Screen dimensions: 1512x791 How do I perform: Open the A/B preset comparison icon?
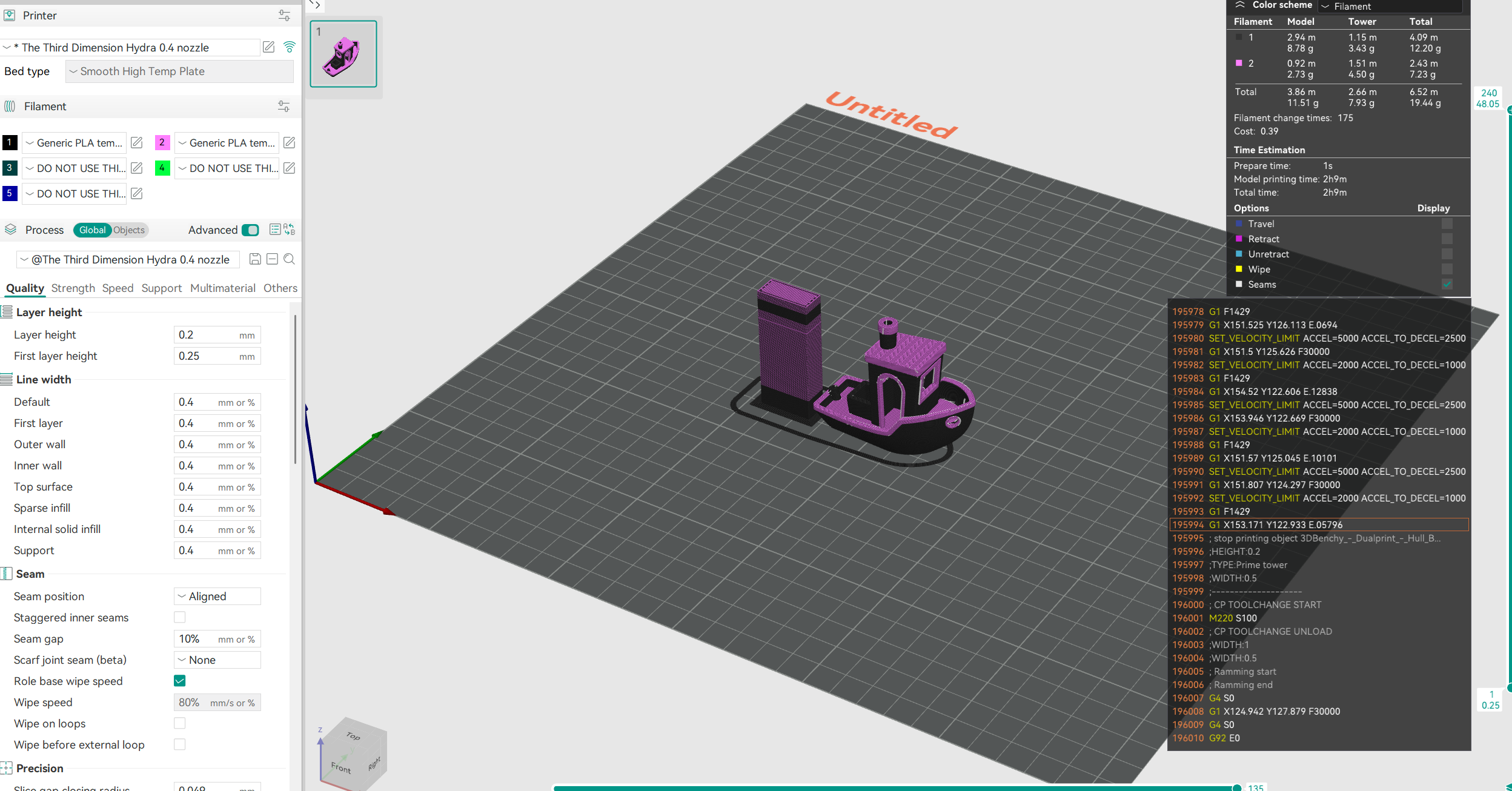coord(288,230)
